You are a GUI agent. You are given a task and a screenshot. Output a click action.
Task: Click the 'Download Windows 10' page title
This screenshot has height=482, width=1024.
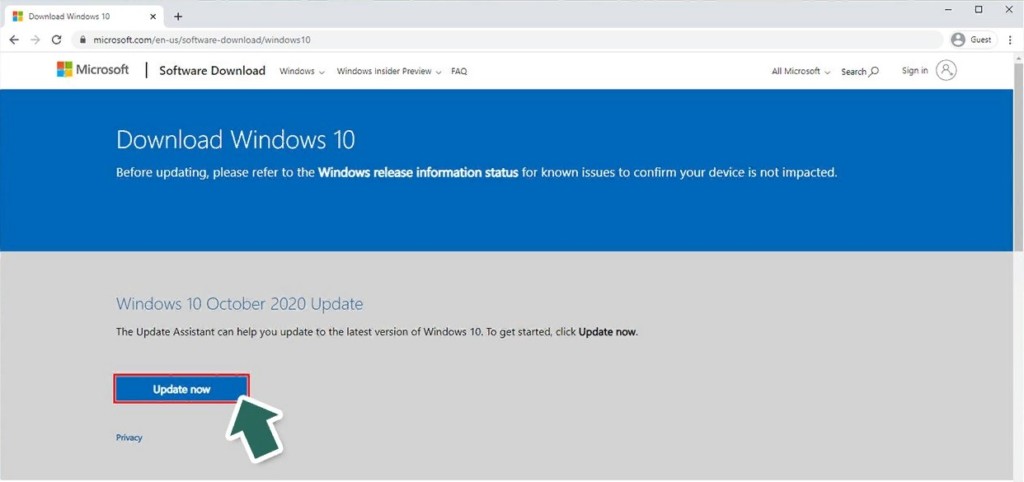[236, 140]
